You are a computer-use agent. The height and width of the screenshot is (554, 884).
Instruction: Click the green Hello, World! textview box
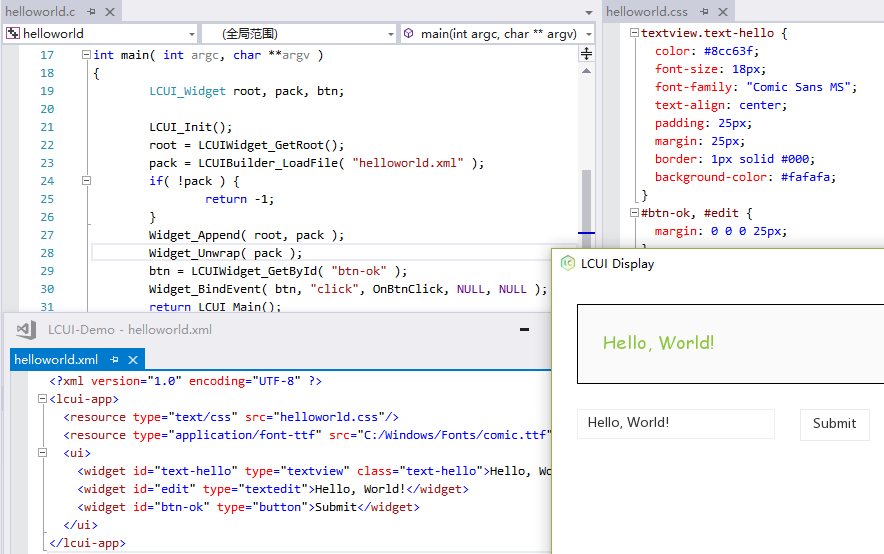pos(730,344)
